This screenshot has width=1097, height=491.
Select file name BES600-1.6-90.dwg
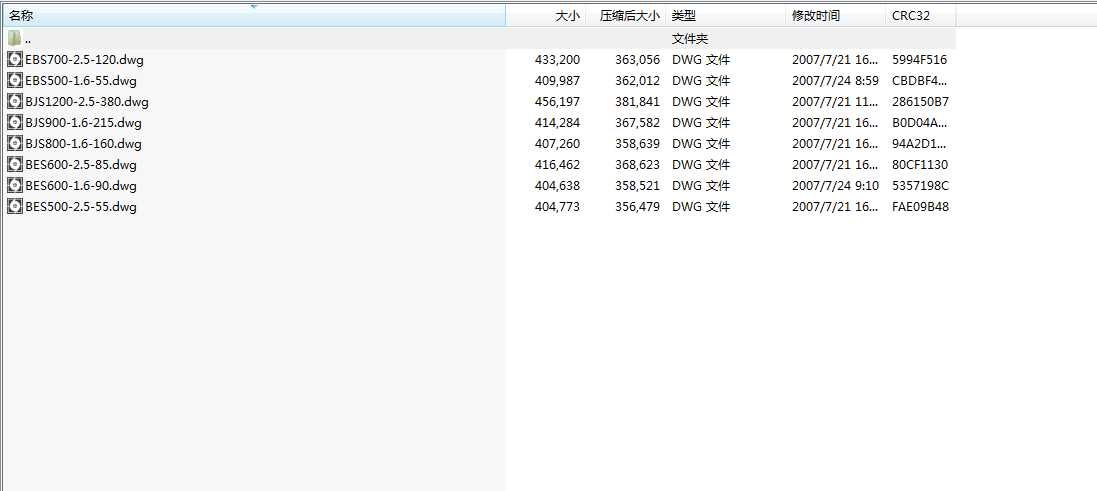pos(80,185)
